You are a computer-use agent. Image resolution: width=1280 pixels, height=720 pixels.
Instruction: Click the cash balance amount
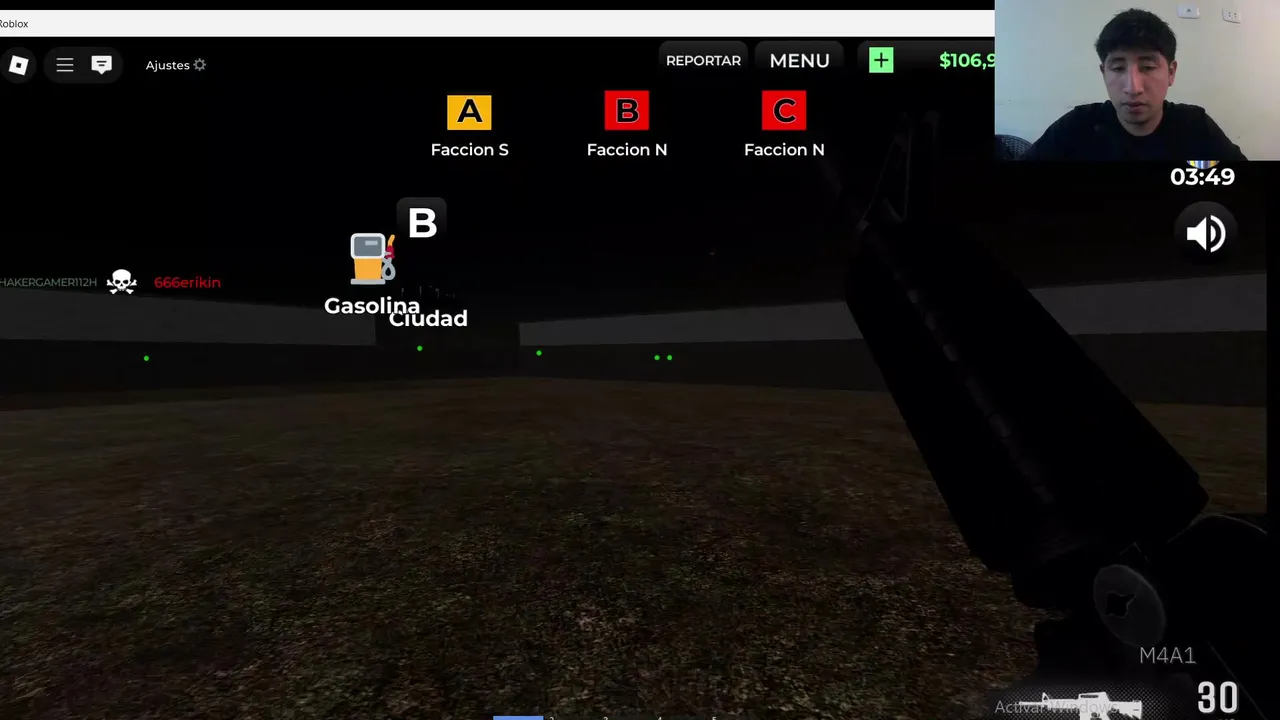coord(967,60)
